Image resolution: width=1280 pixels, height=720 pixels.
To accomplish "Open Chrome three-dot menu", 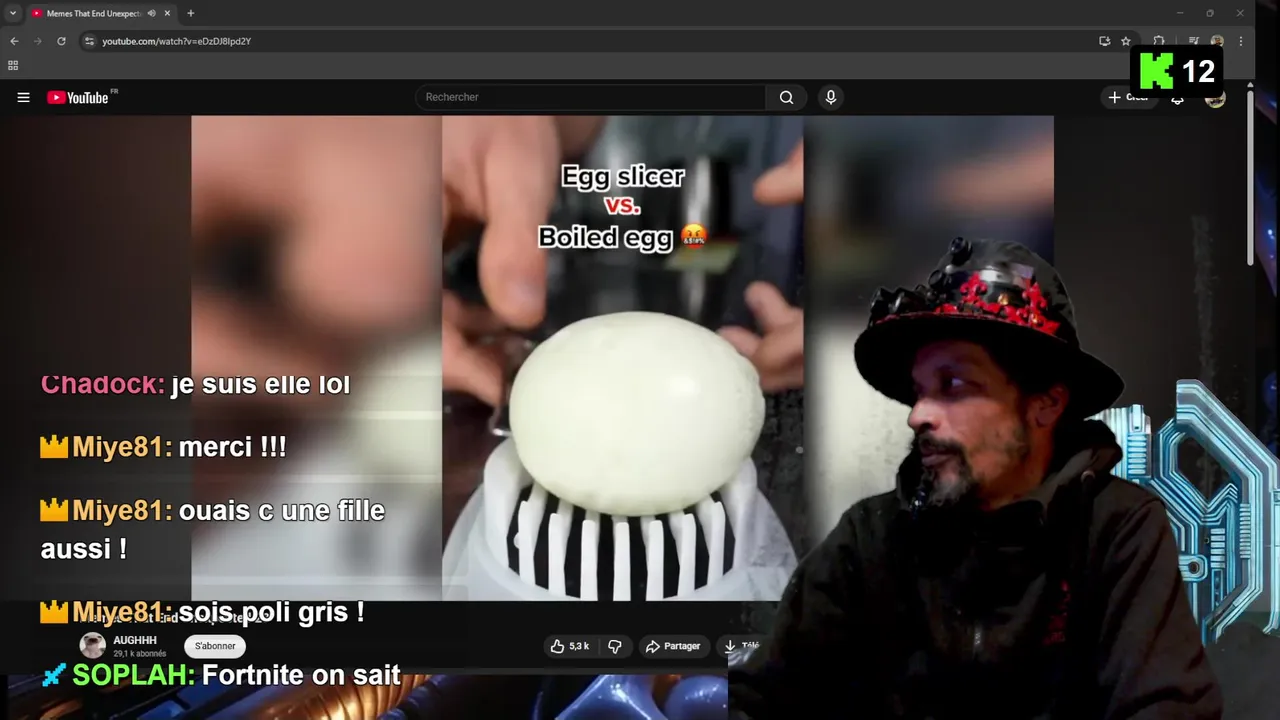I will coord(1241,41).
